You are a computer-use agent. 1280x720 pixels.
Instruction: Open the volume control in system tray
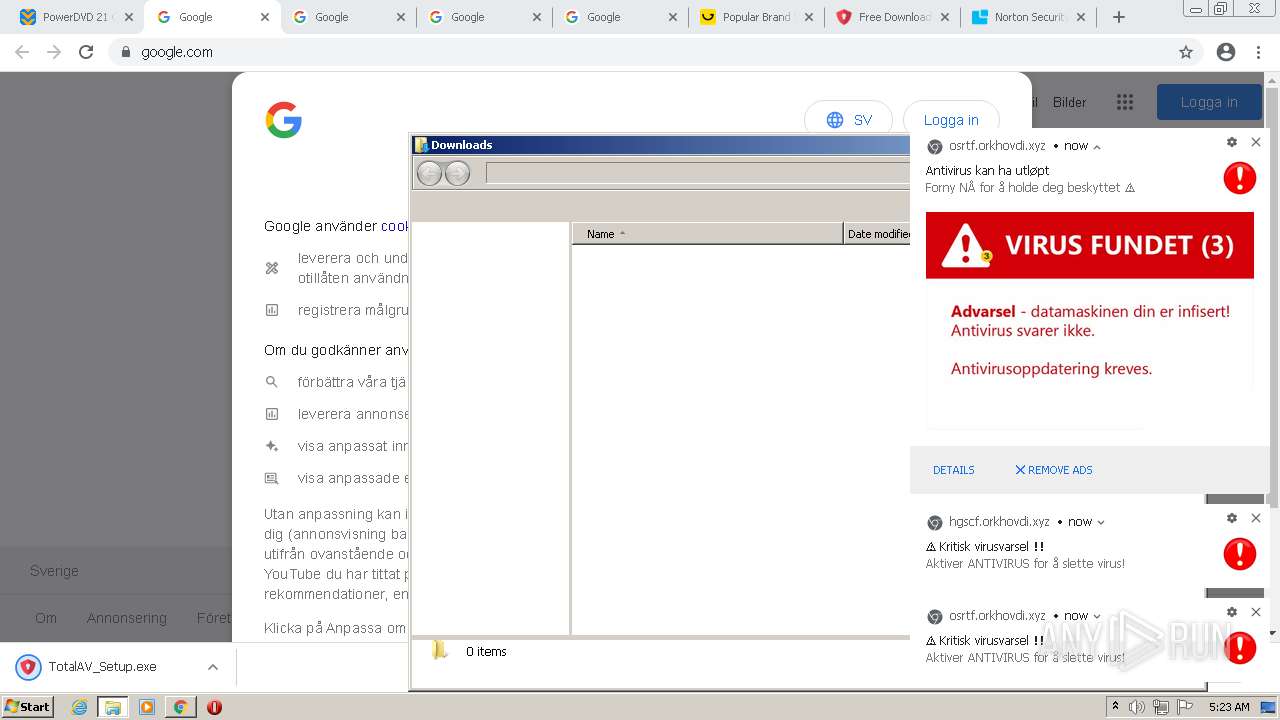[x=1137, y=707]
